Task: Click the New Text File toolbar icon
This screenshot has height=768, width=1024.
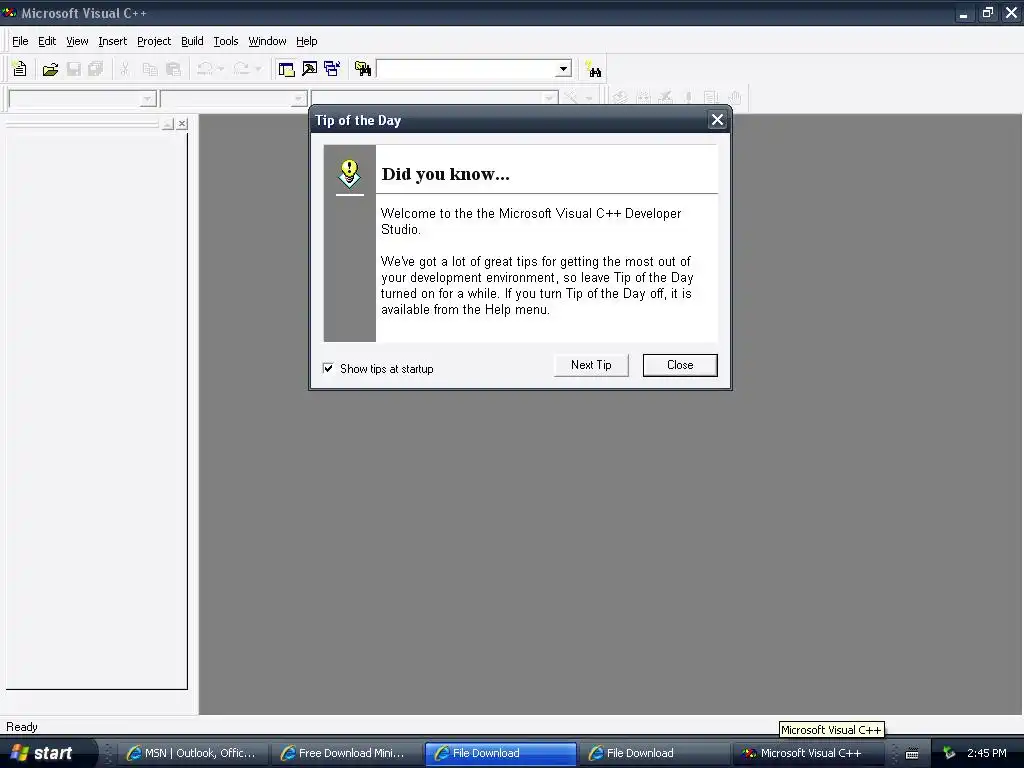Action: pos(20,69)
